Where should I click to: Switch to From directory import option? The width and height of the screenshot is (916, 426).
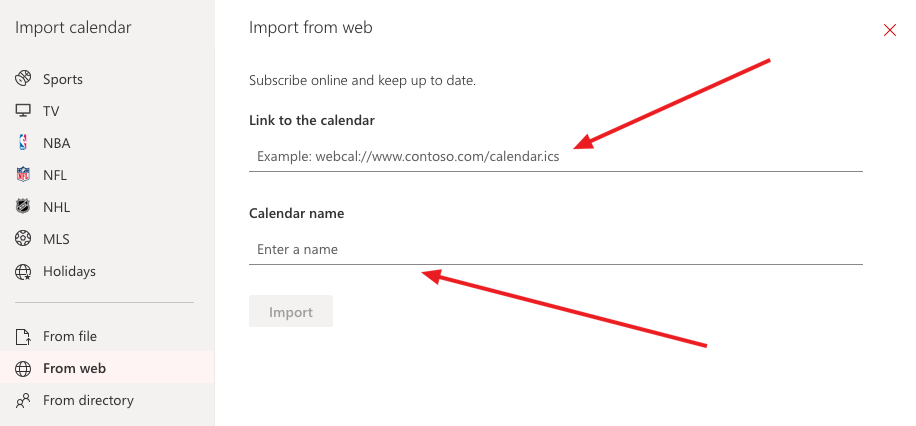click(x=107, y=401)
